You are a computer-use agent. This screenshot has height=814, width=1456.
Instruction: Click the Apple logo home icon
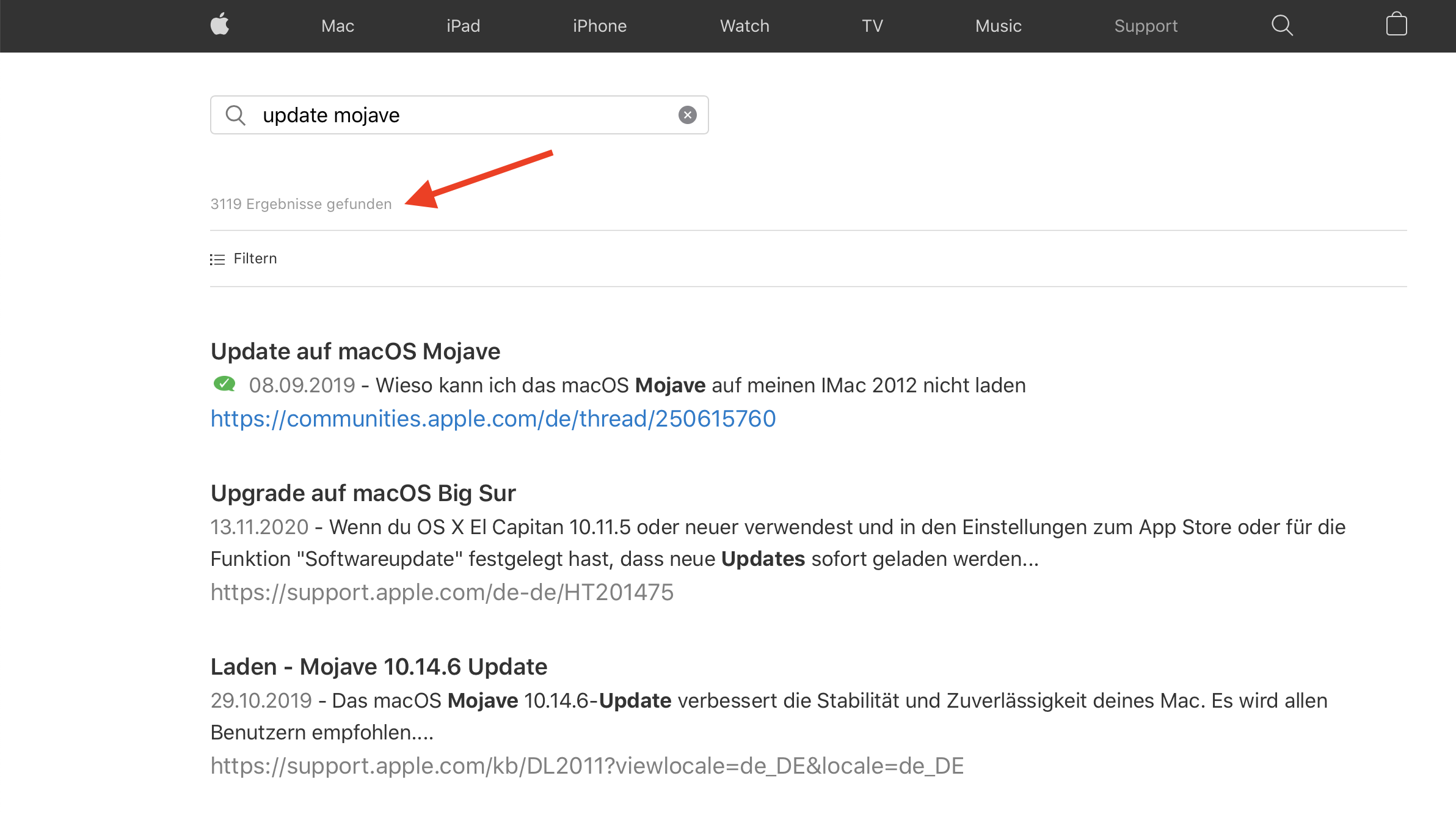[220, 25]
